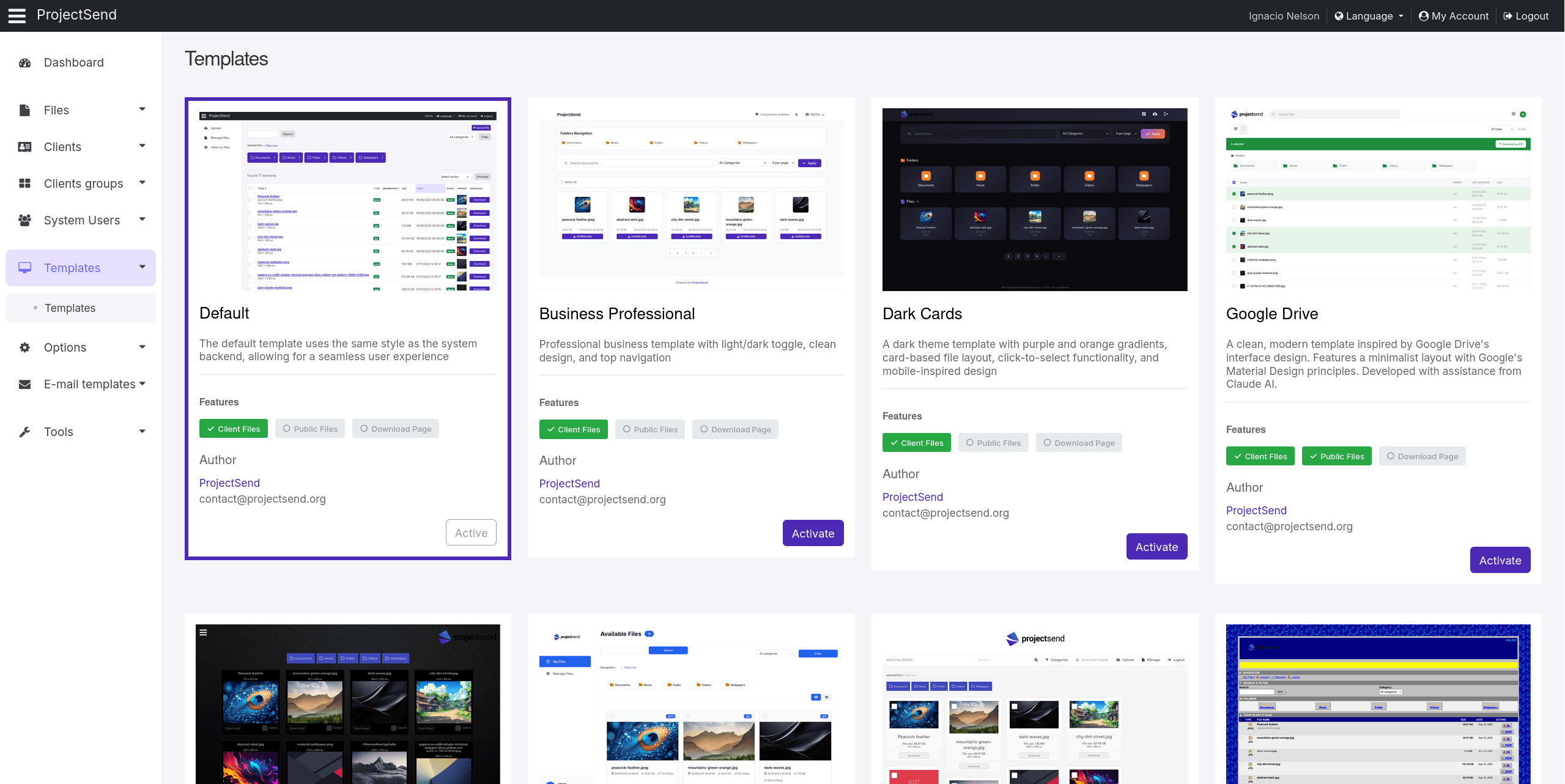Open Options using the gear icon
This screenshot has height=784, width=1565.
click(24, 347)
